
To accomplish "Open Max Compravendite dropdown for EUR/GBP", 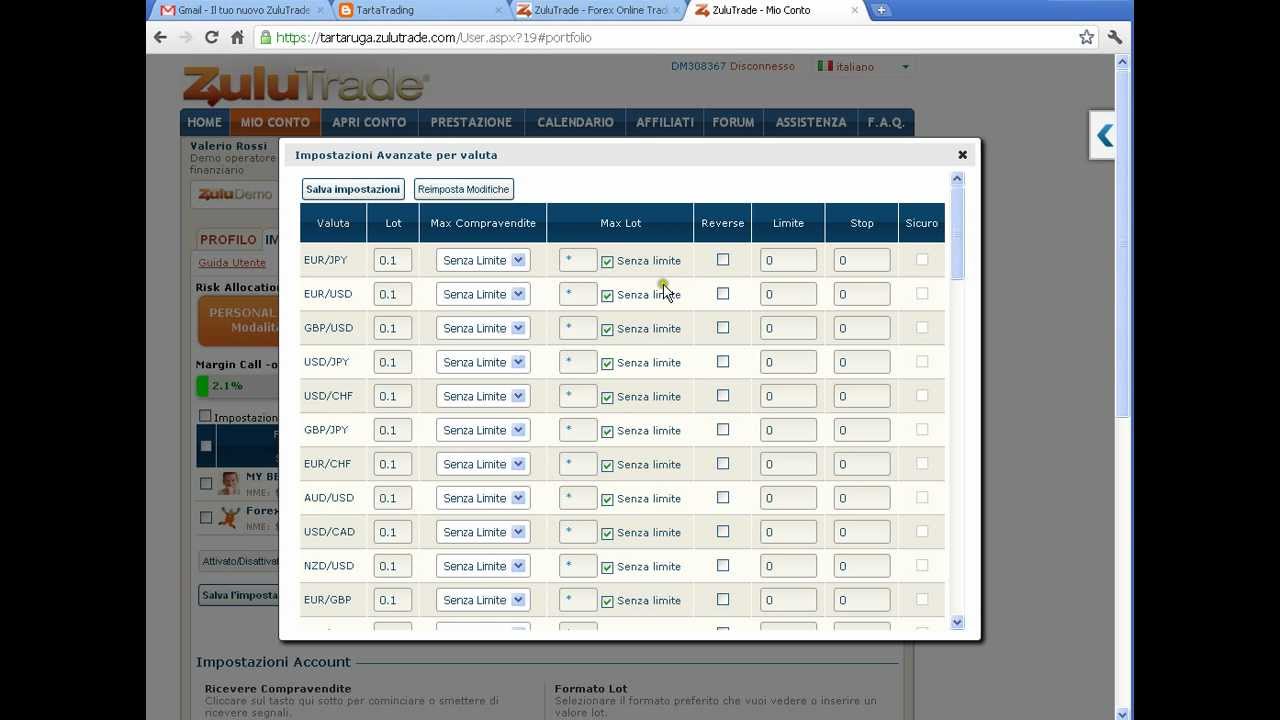I will 483,600.
